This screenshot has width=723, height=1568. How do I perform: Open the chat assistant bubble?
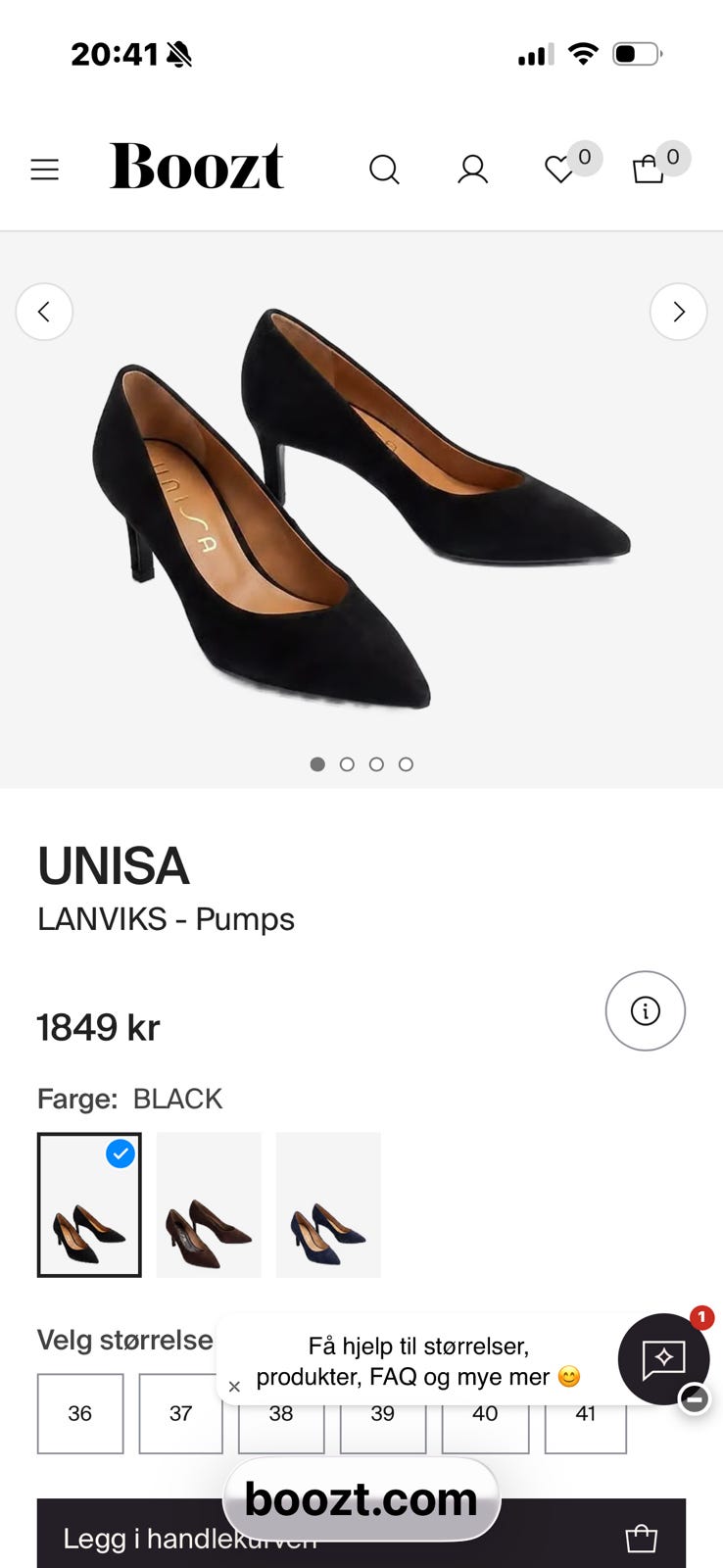pyautogui.click(x=664, y=1359)
